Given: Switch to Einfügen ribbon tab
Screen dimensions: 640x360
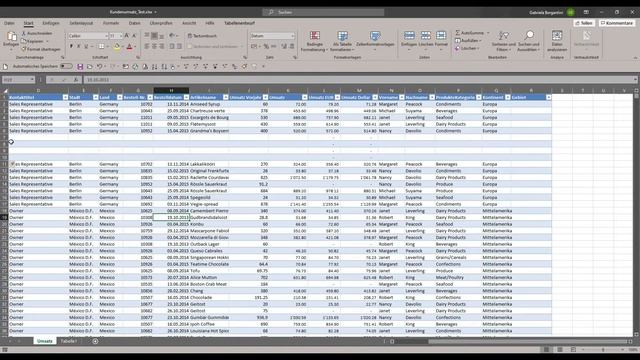Looking at the screenshot, I should pos(51,23).
